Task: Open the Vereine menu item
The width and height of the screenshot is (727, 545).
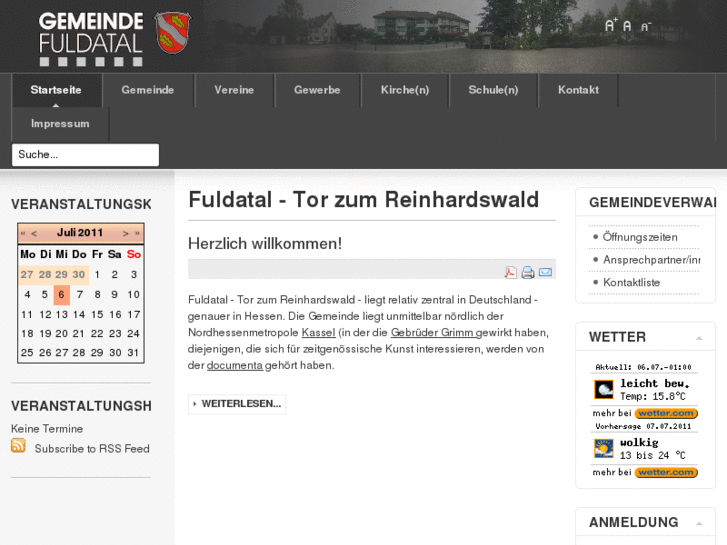Action: point(234,90)
